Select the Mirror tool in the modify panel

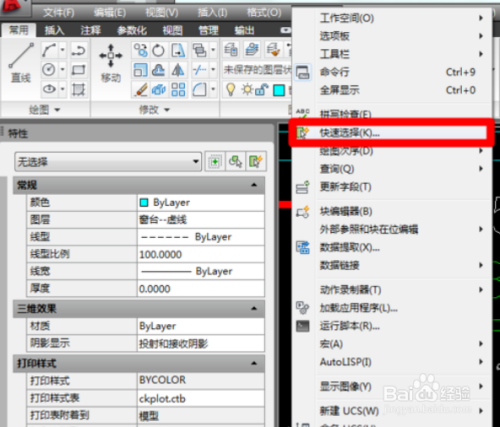[x=178, y=70]
